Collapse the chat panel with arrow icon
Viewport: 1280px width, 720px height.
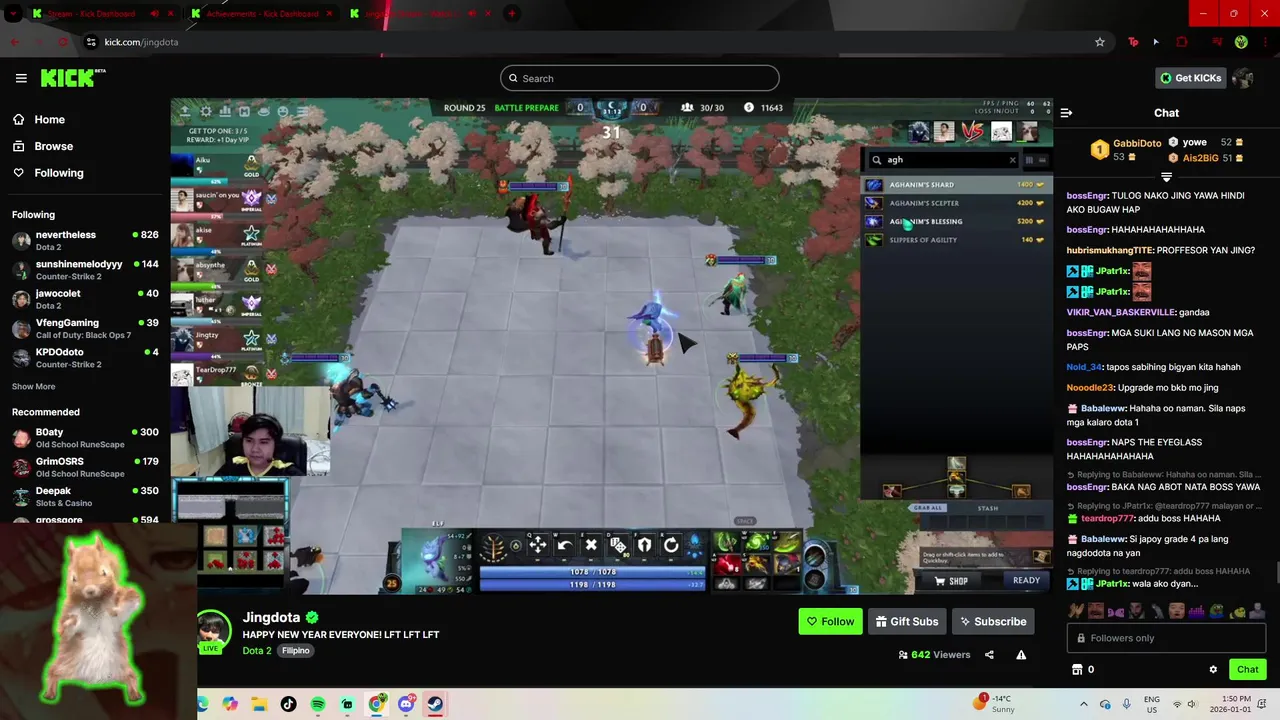(x=1066, y=113)
